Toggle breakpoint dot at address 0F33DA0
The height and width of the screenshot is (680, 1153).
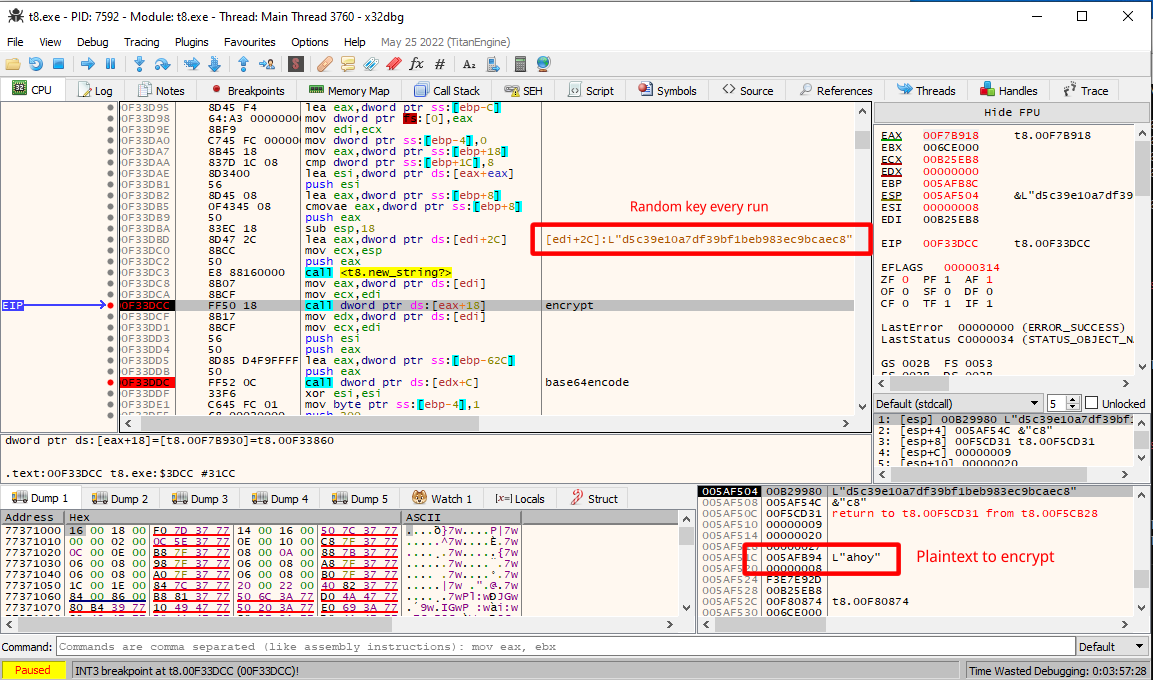pyautogui.click(x=110, y=140)
